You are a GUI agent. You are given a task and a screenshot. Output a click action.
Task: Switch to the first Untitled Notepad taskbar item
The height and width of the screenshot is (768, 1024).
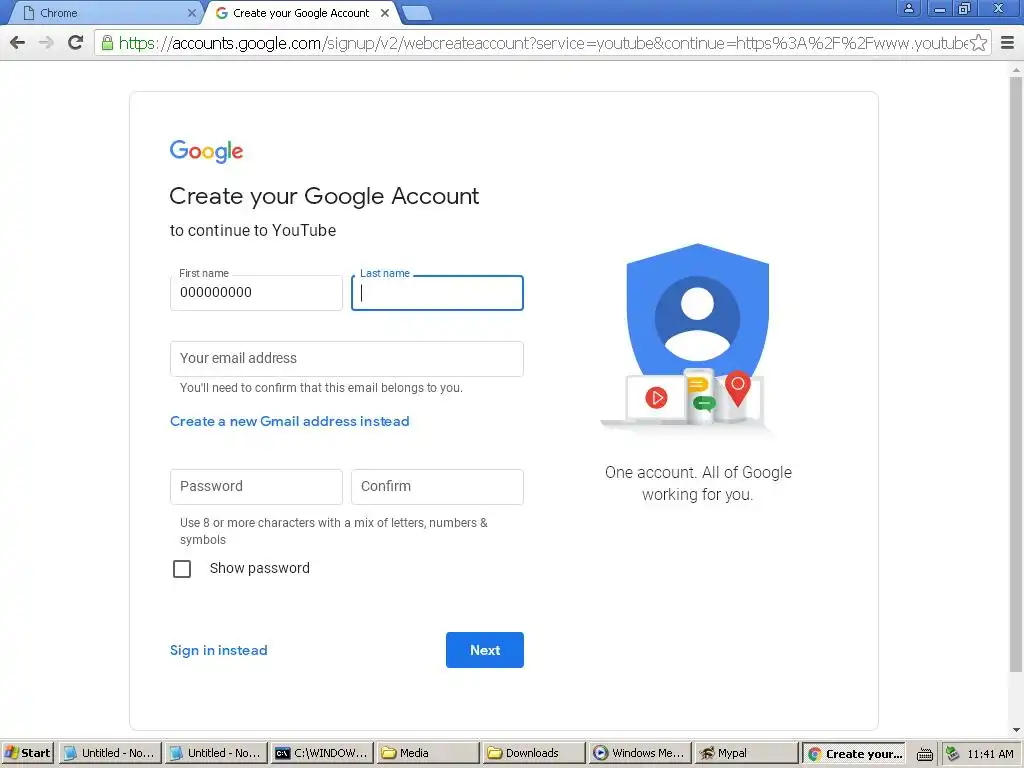point(110,753)
